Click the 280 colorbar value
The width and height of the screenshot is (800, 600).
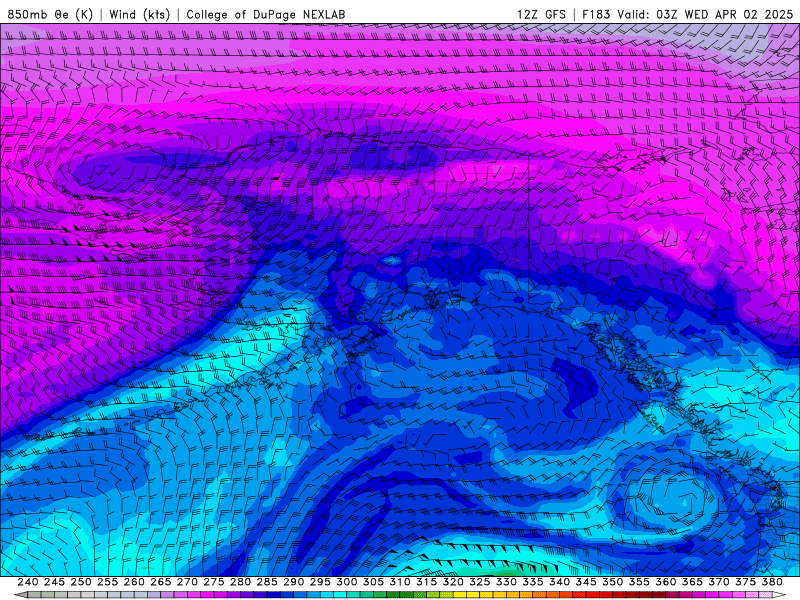240,582
